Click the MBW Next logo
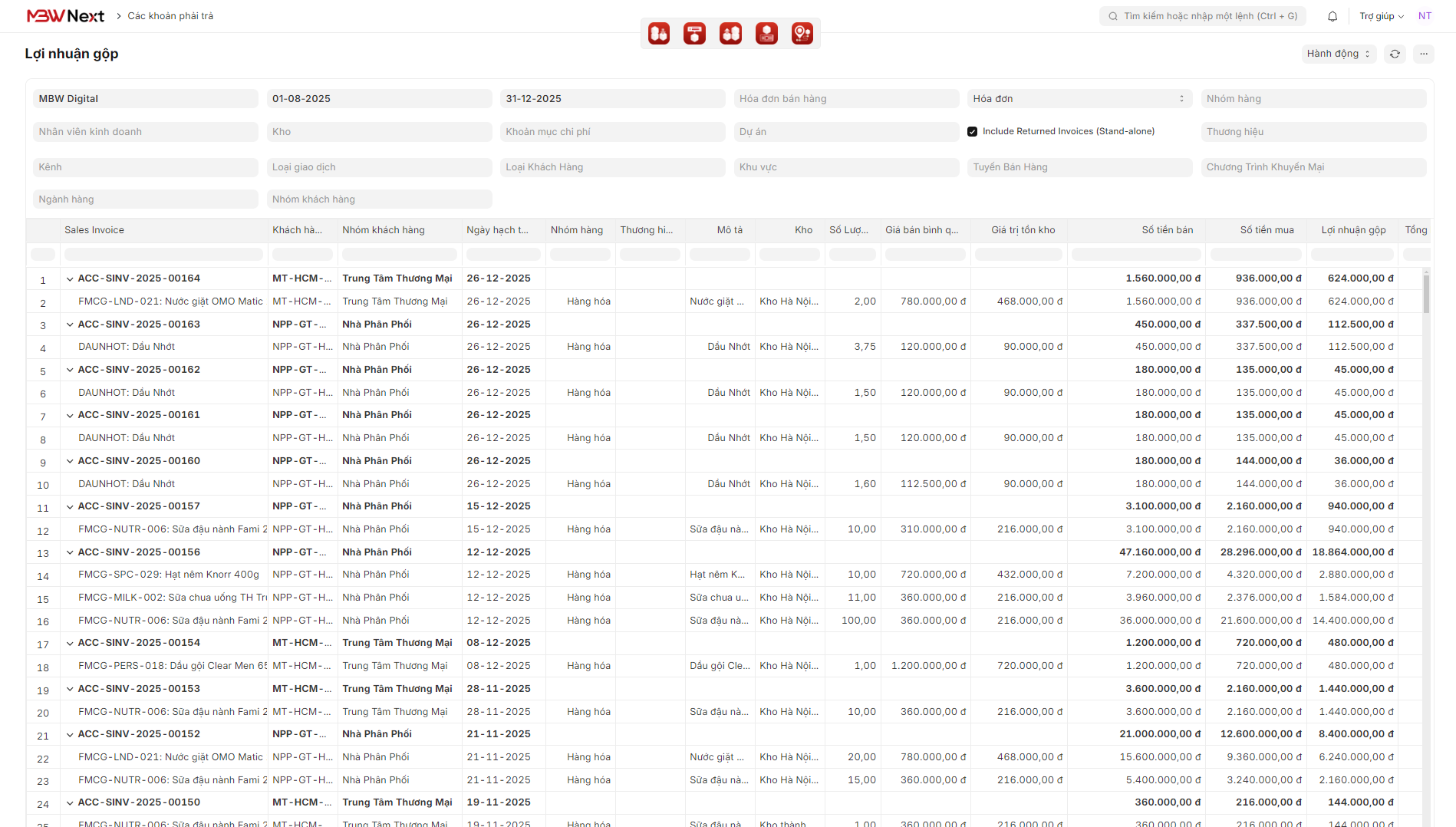The image size is (1456, 827). click(65, 16)
